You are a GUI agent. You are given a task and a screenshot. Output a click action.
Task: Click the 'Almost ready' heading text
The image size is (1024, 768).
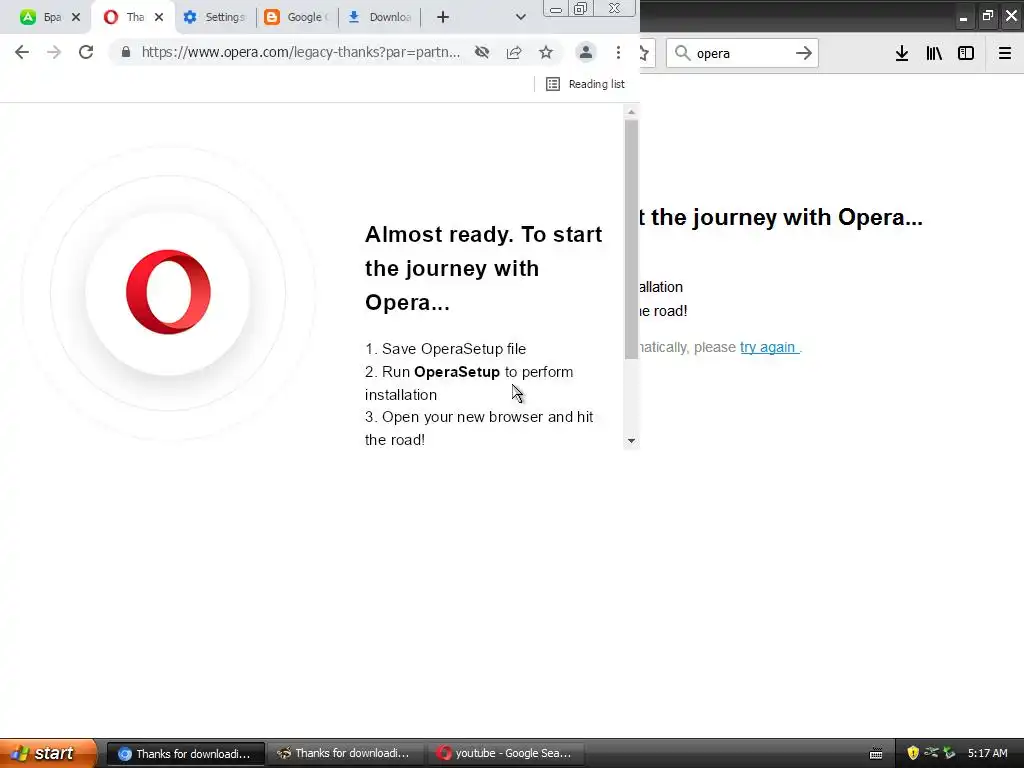click(483, 268)
